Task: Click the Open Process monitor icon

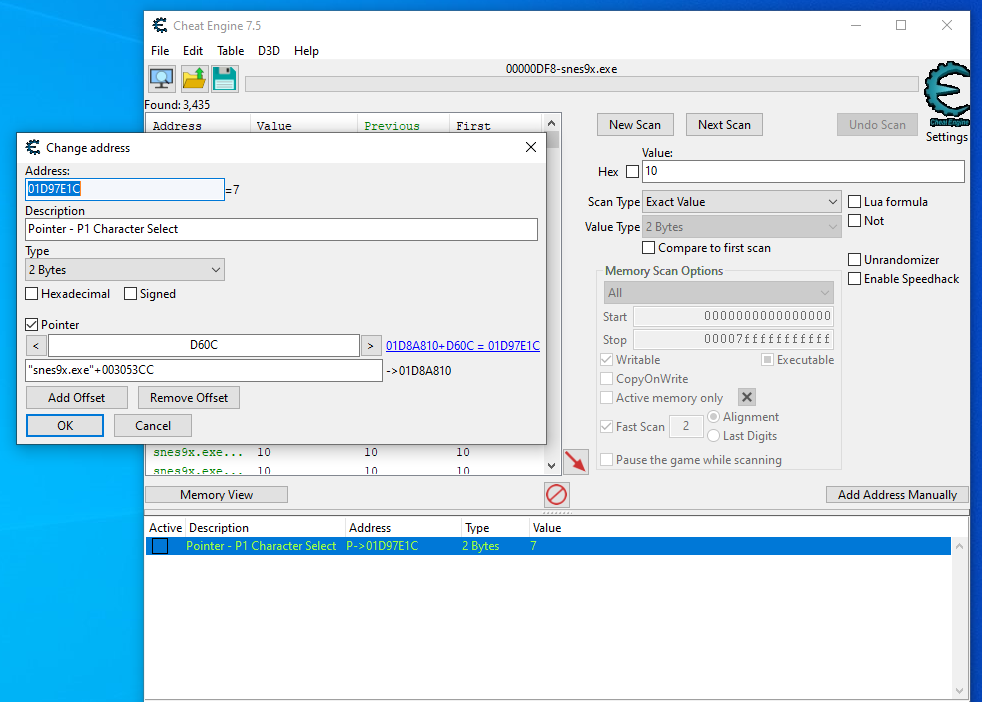Action: pyautogui.click(x=161, y=79)
